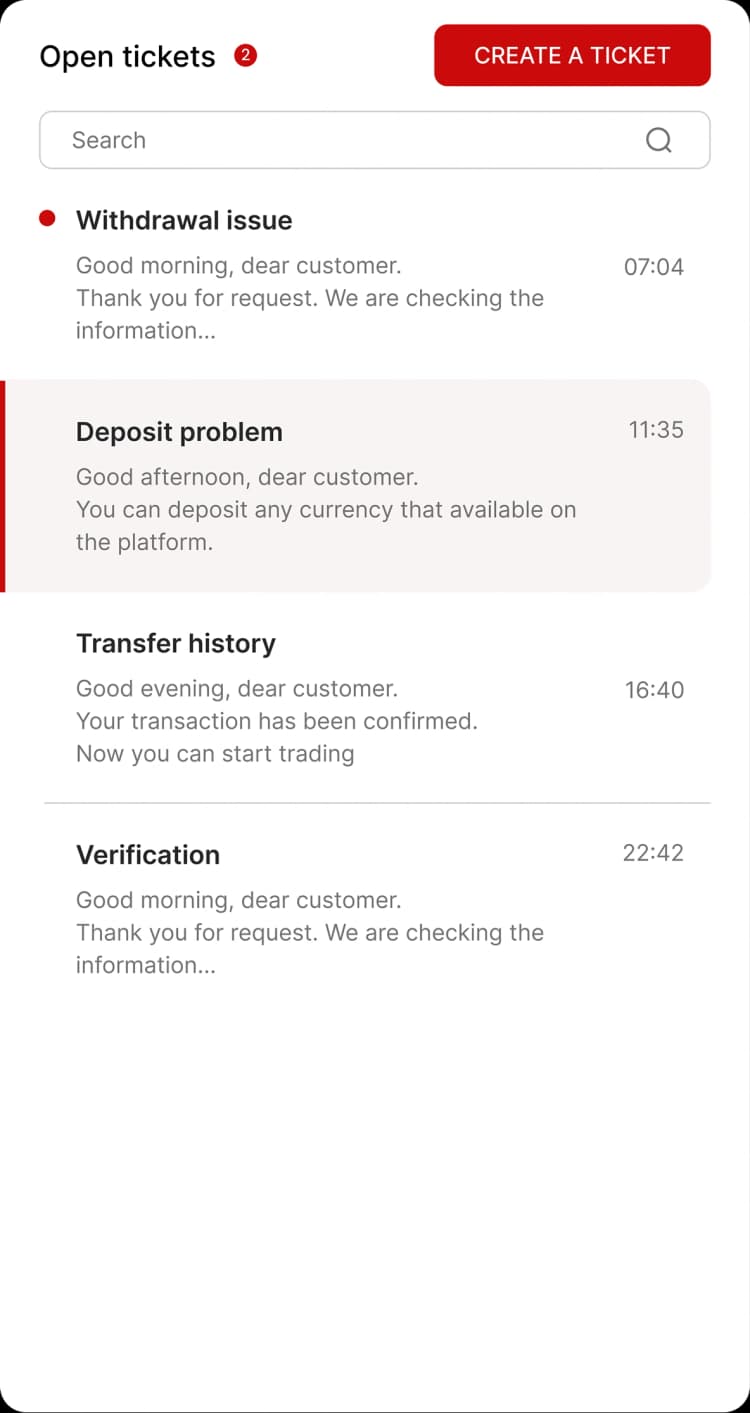The image size is (750, 1413).
Task: Click the 16:40 timestamp on Transfer history
Action: 654,690
